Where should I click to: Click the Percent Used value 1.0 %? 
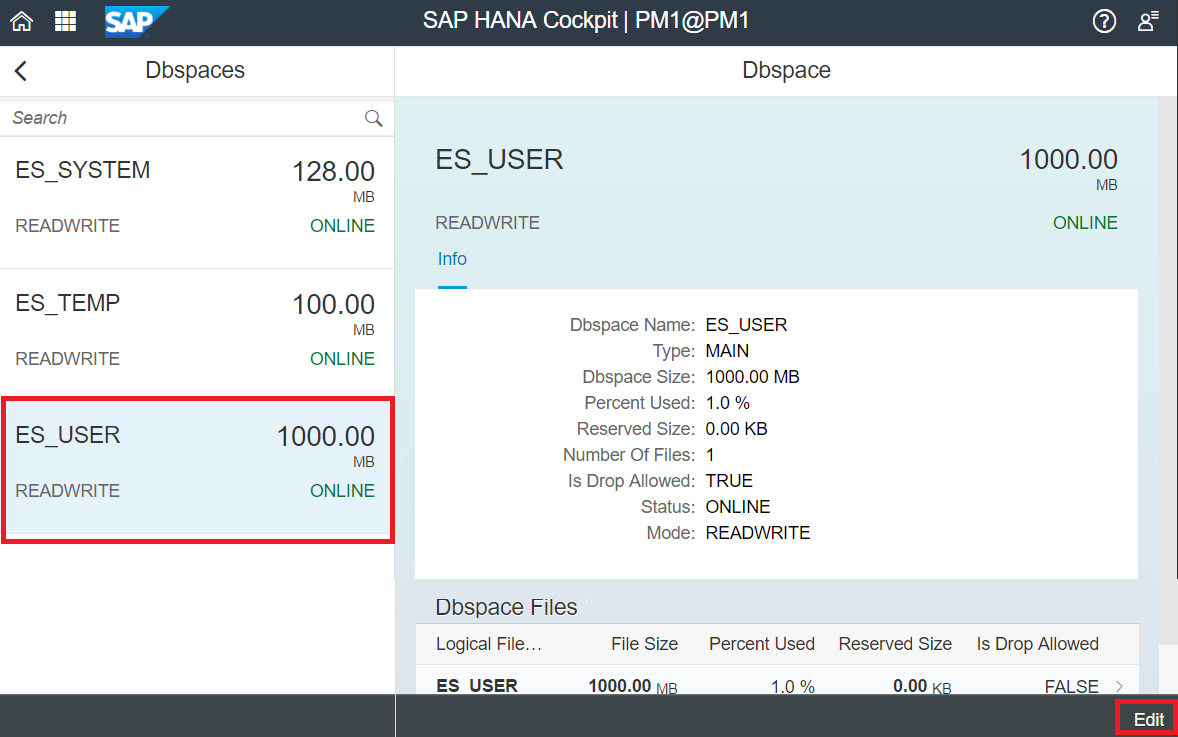(x=727, y=403)
